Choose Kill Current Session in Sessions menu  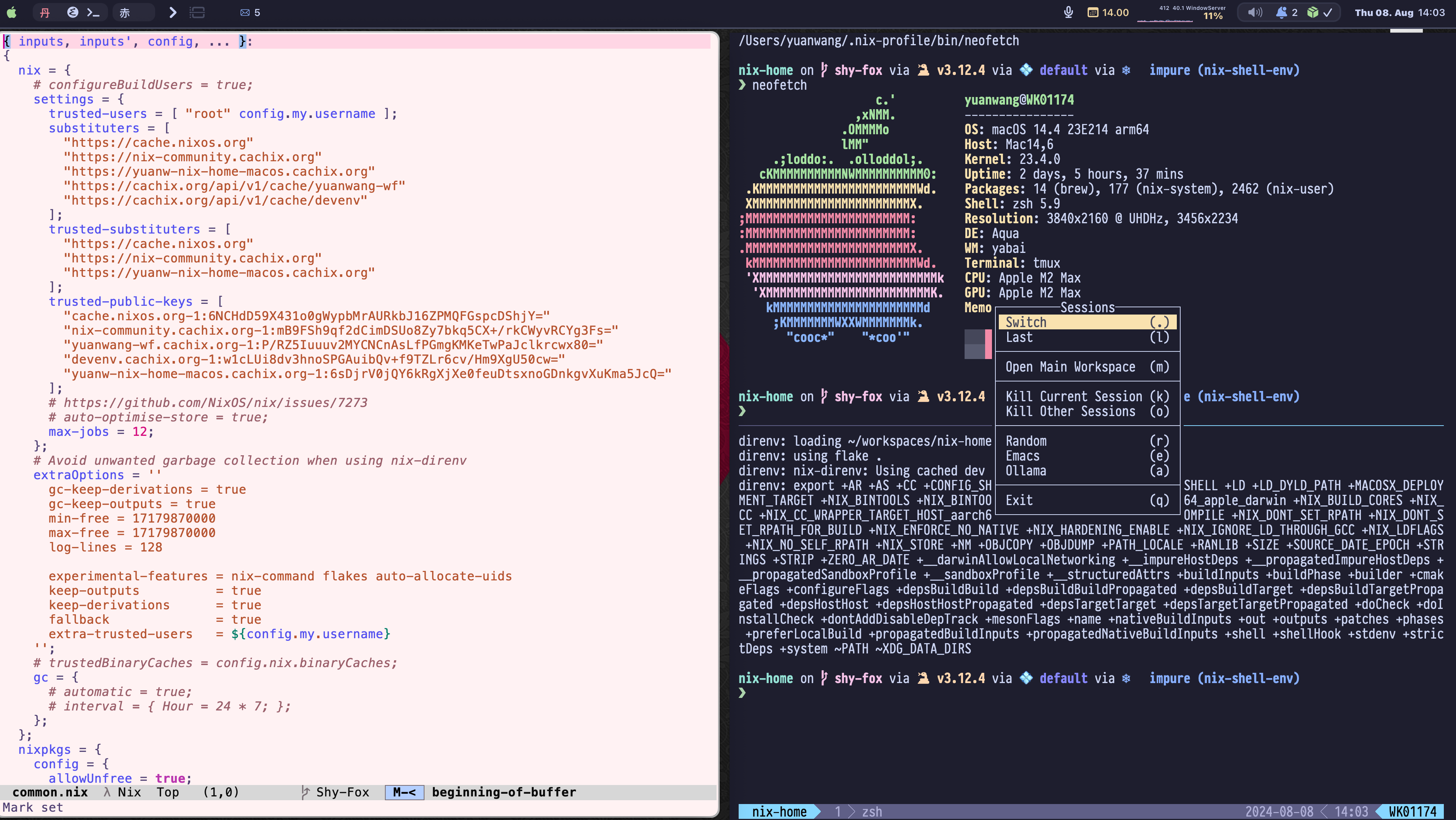(1087, 397)
